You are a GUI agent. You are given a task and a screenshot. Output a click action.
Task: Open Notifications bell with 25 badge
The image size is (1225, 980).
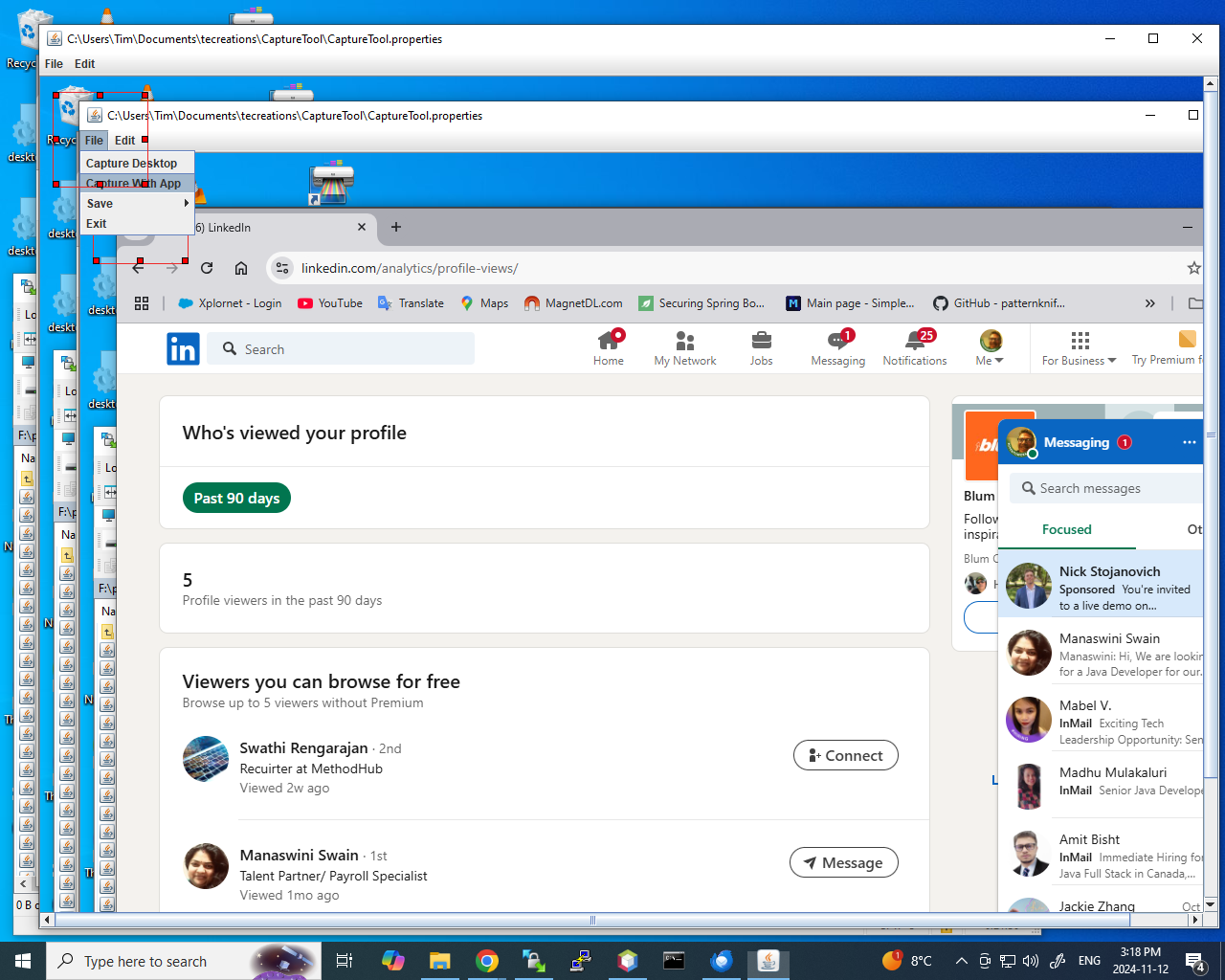[x=915, y=348]
